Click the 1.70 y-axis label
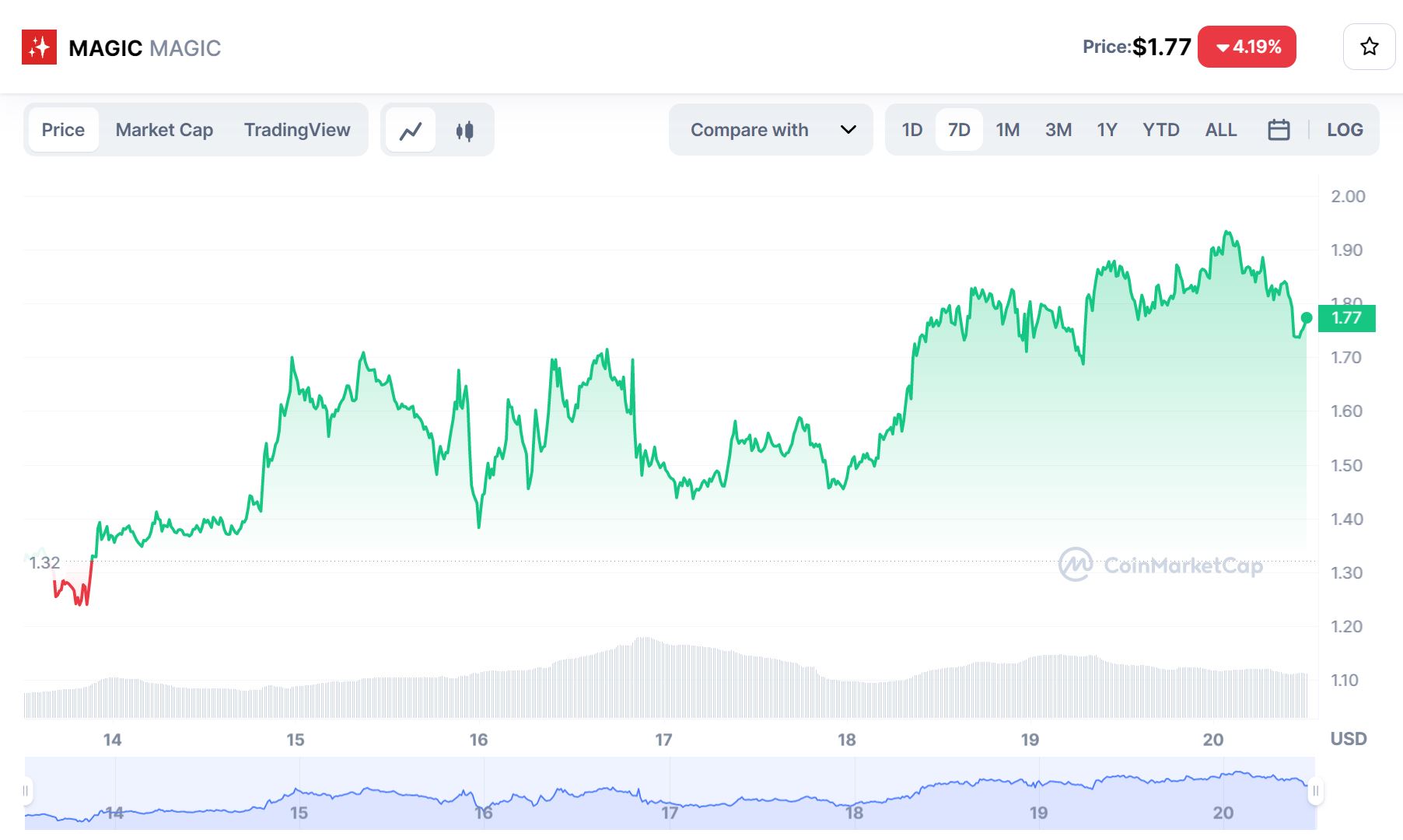1403x840 pixels. tap(1346, 358)
